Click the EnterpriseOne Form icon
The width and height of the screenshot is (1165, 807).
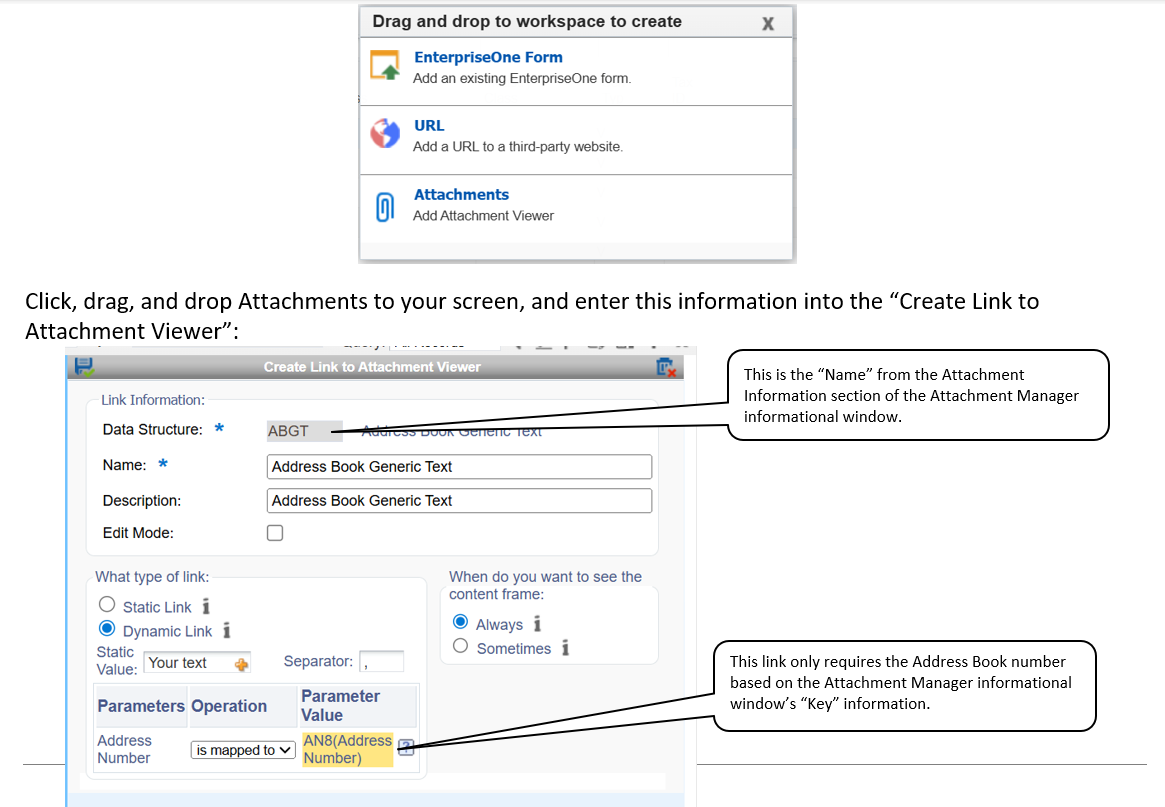[x=385, y=66]
